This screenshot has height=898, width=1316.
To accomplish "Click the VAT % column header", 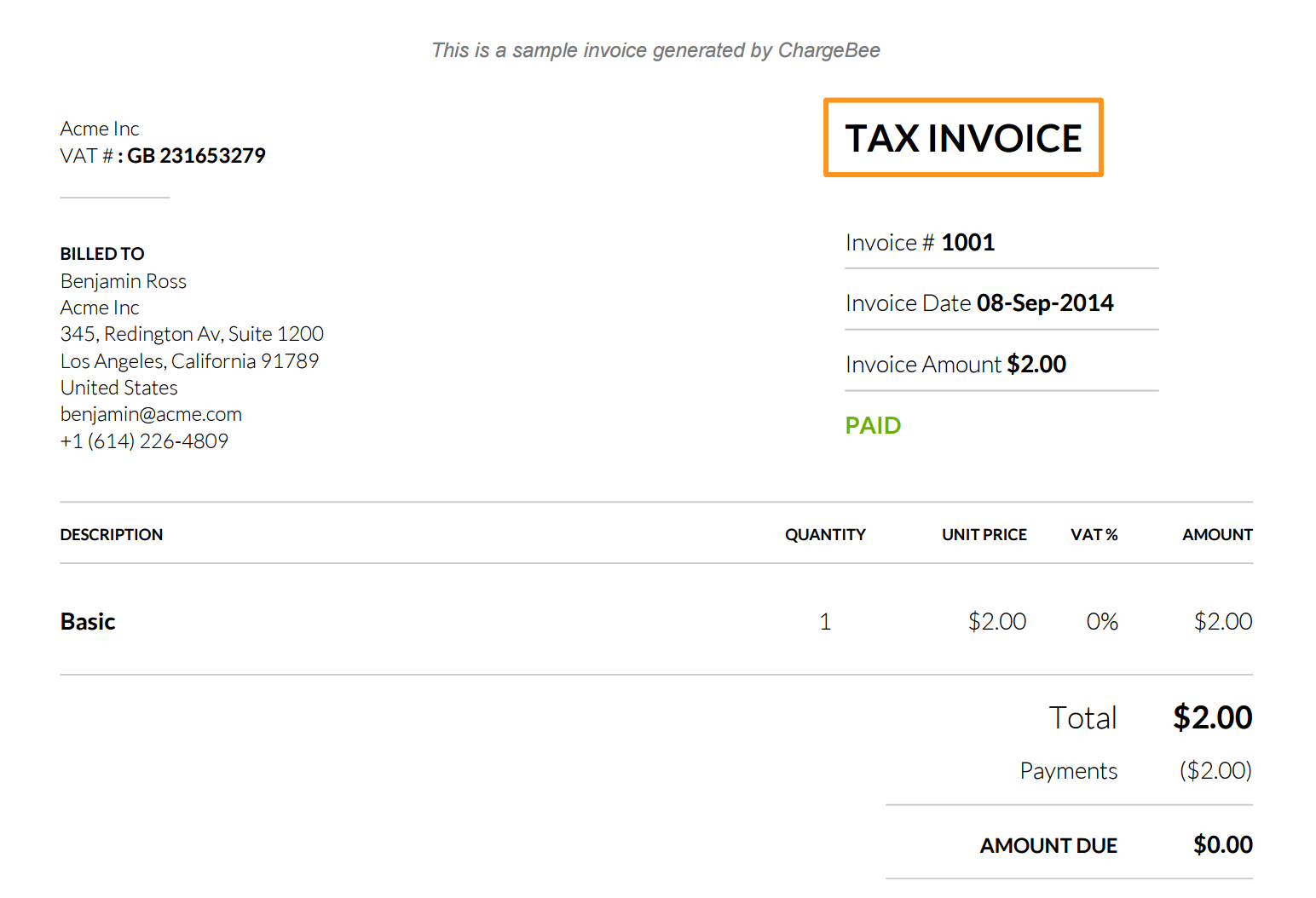I will [1094, 535].
